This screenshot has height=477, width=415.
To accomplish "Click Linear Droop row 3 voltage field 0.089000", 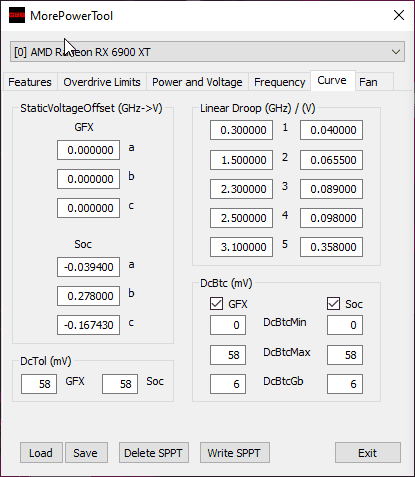I will pos(331,189).
